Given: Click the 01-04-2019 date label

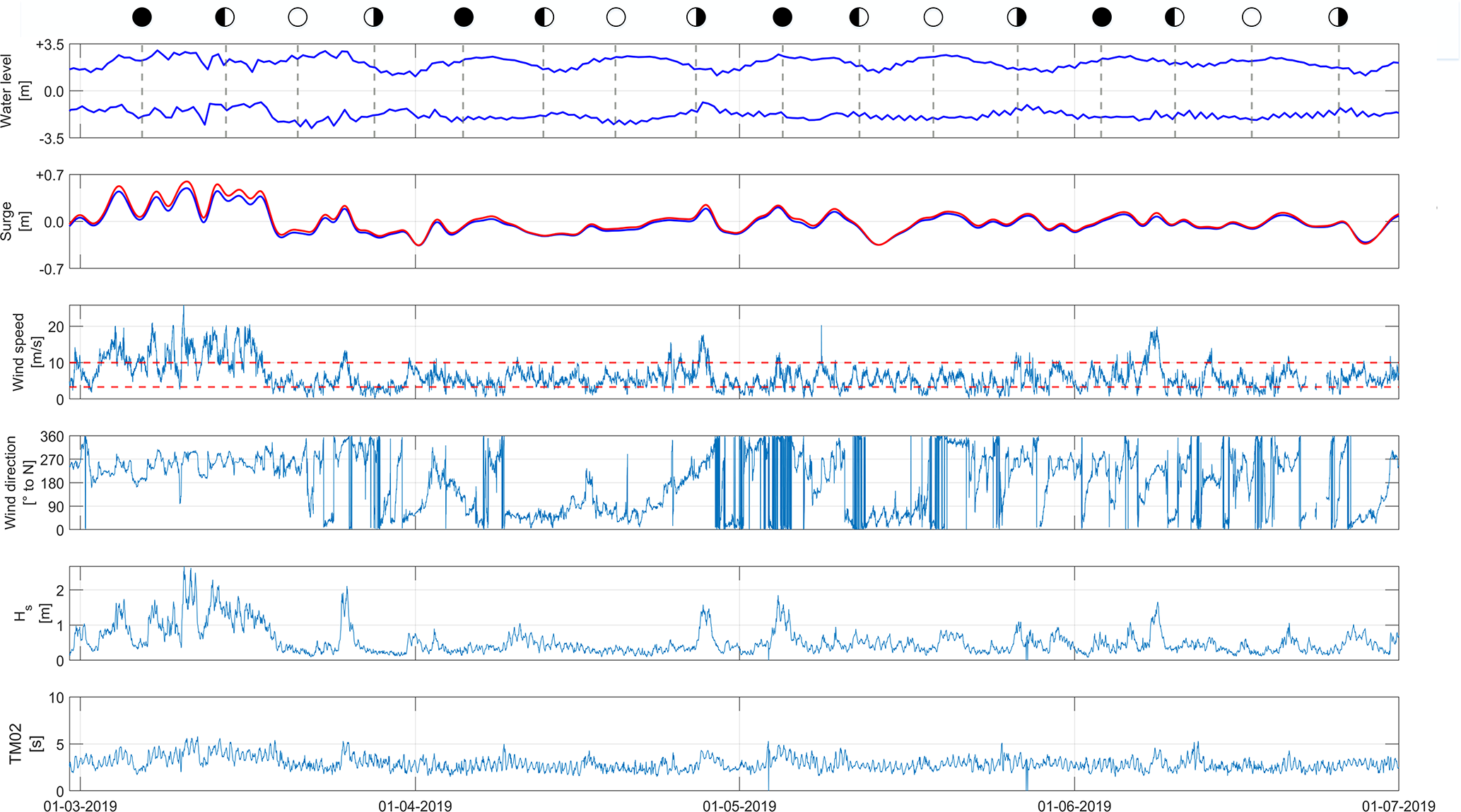Looking at the screenshot, I should click(x=415, y=806).
